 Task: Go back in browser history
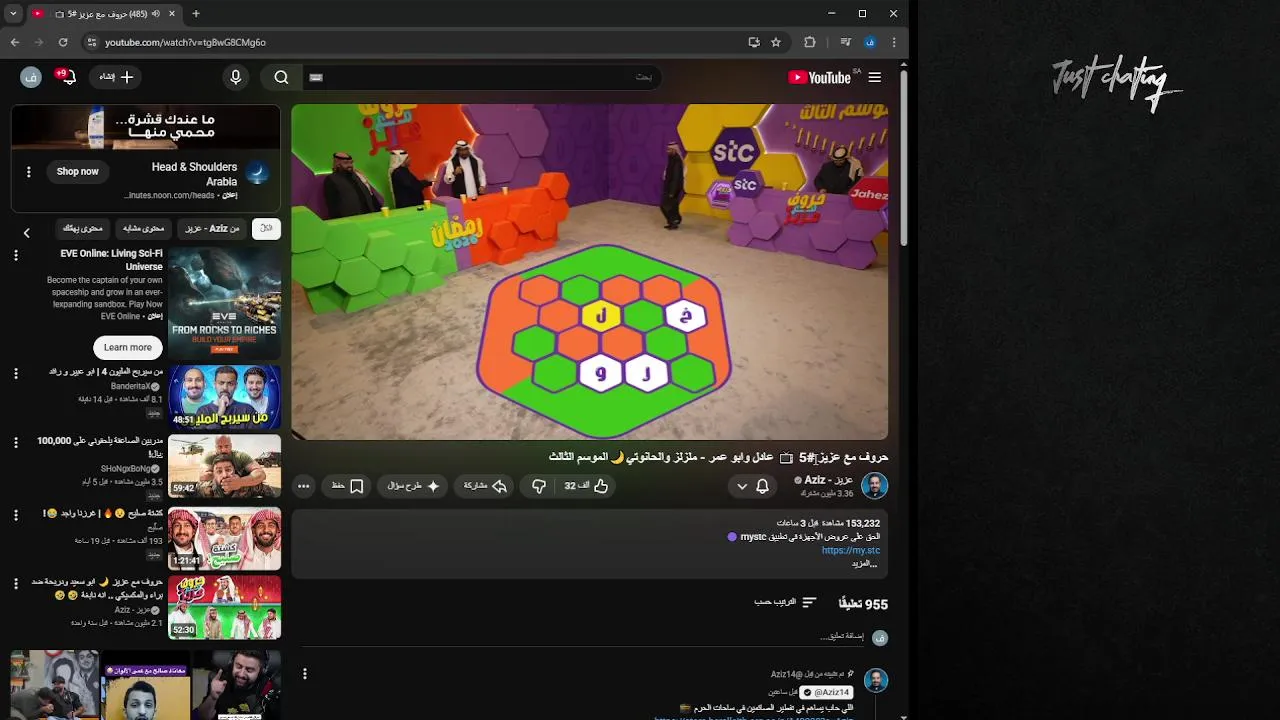click(15, 42)
